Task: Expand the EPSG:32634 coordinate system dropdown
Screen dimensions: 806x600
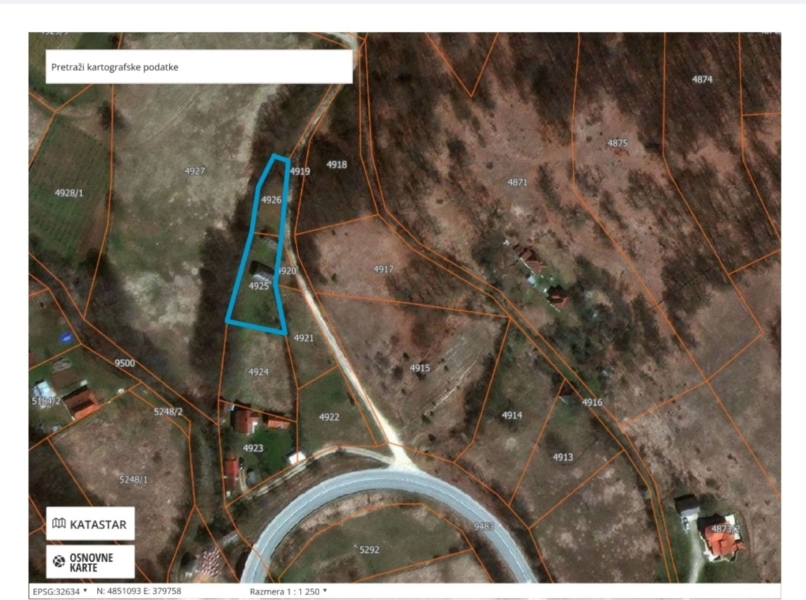Action: (60, 591)
